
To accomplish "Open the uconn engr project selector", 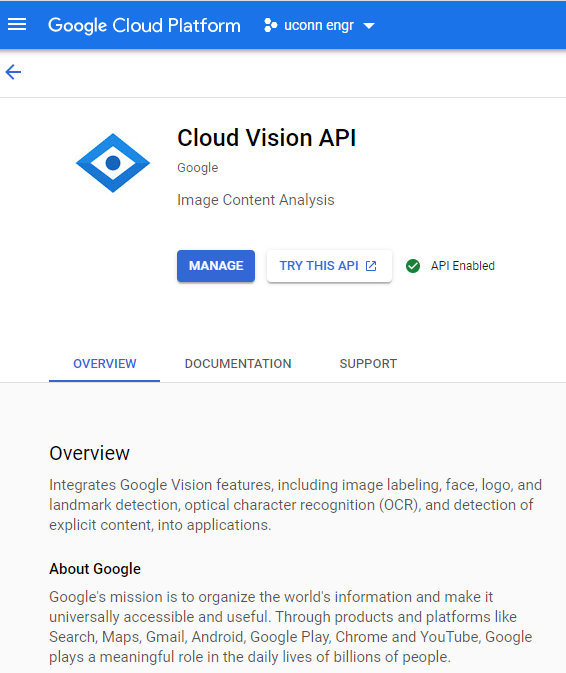I will (x=319, y=25).
